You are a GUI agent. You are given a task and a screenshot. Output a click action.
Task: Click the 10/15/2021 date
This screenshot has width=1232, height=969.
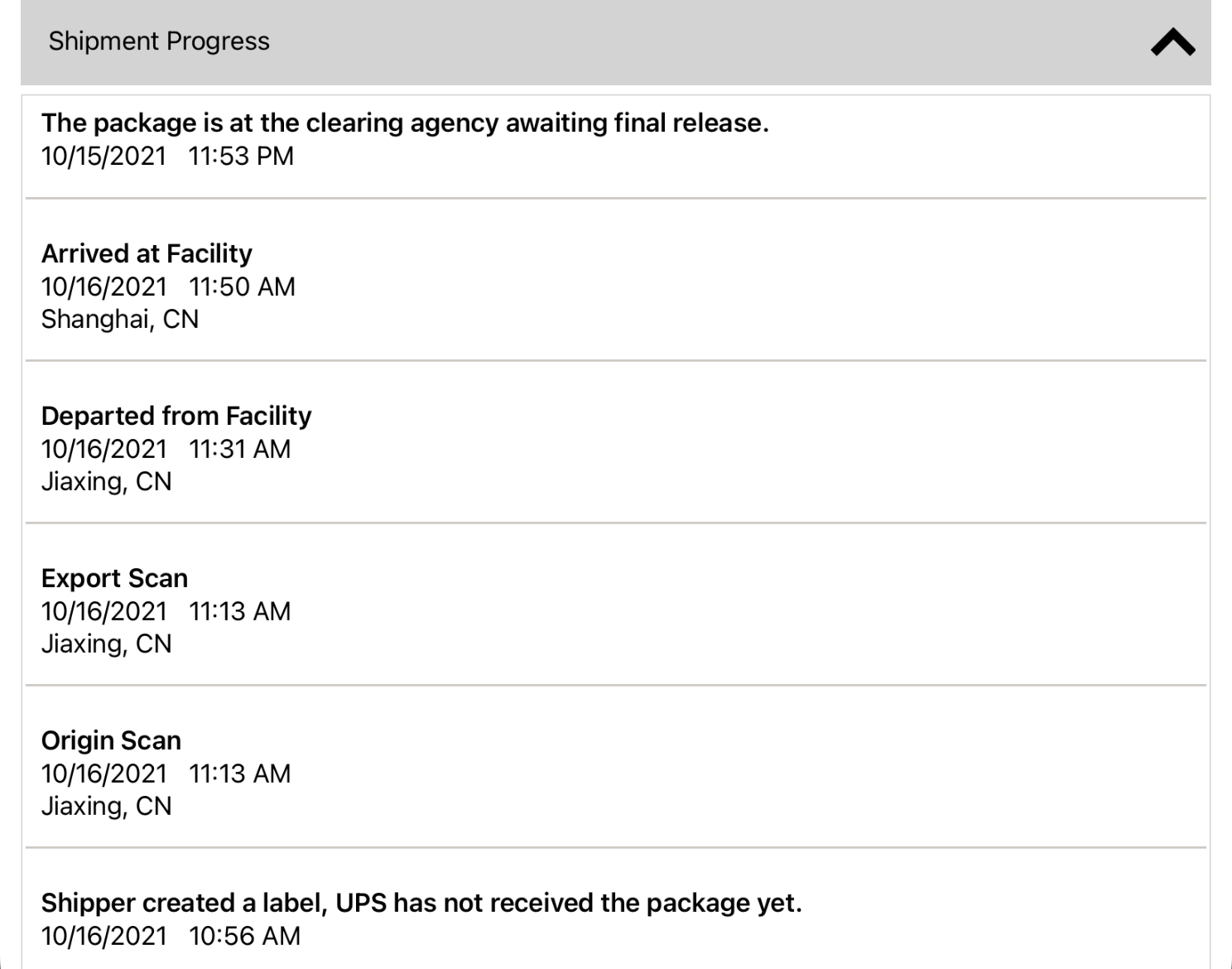click(x=104, y=157)
